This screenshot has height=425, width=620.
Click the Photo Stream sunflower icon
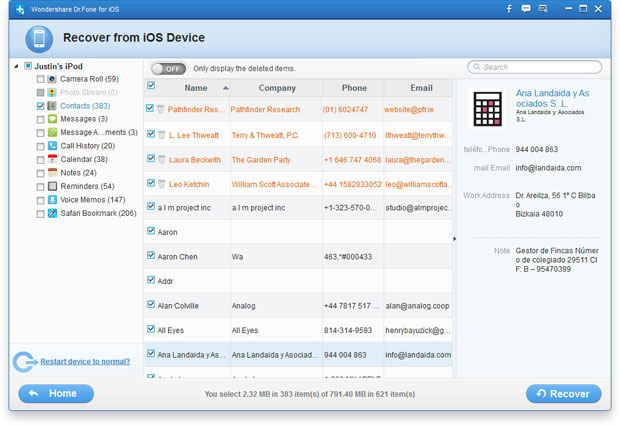pos(52,93)
